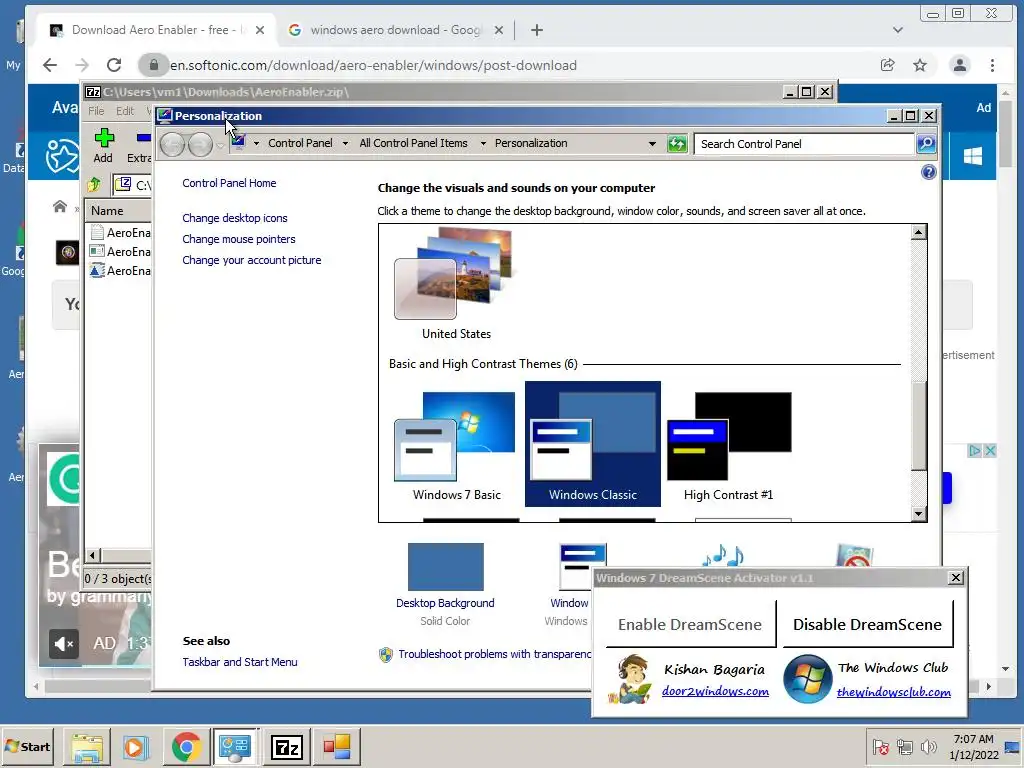Image resolution: width=1024 pixels, height=768 pixels.
Task: Go up one folder in 7-Zip
Action: point(94,185)
